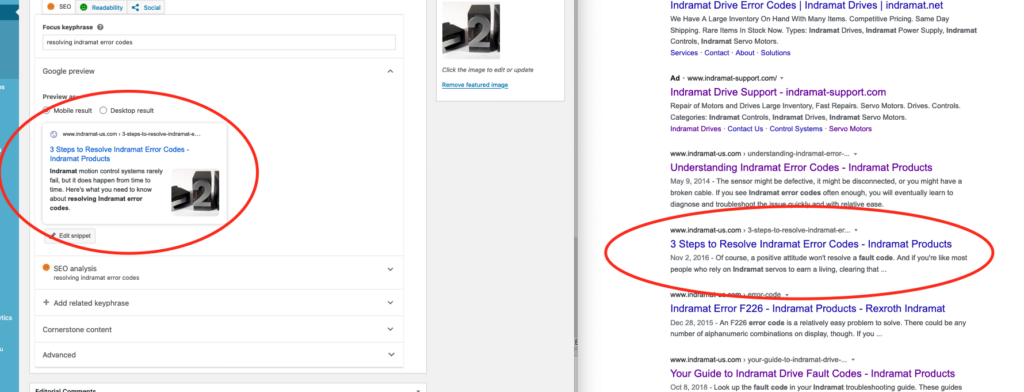Click the plus icon beside Add related keyphrase
This screenshot has width=1024, height=392.
pyautogui.click(x=46, y=302)
